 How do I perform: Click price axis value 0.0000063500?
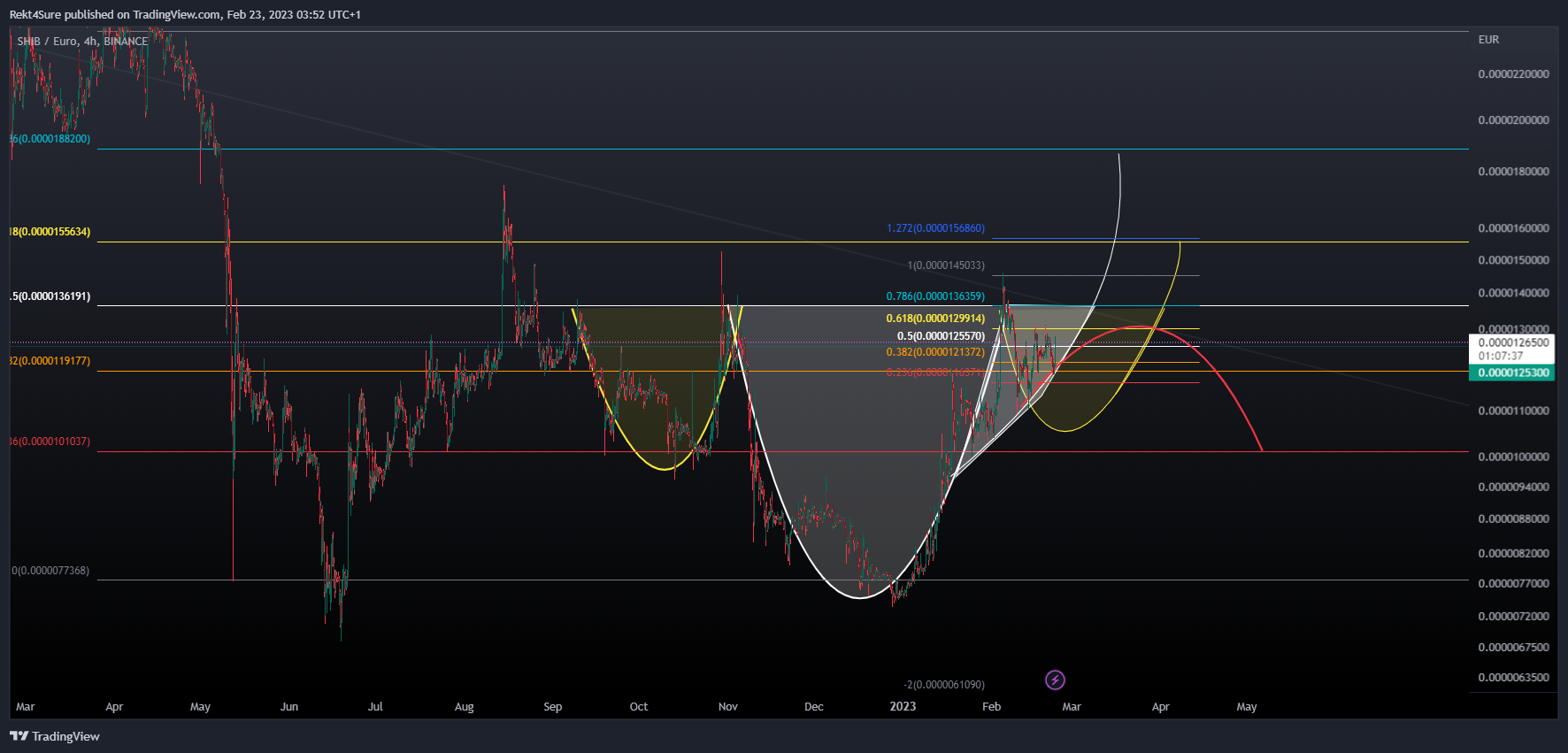(1513, 678)
